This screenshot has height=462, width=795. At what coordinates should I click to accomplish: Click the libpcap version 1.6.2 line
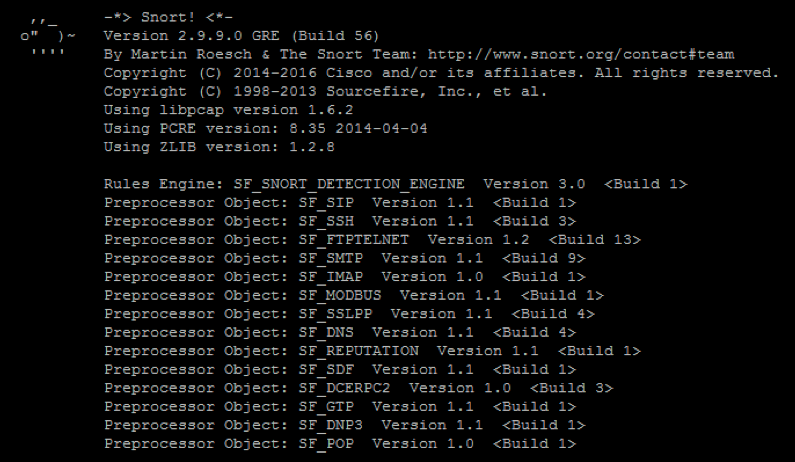[x=213, y=110]
